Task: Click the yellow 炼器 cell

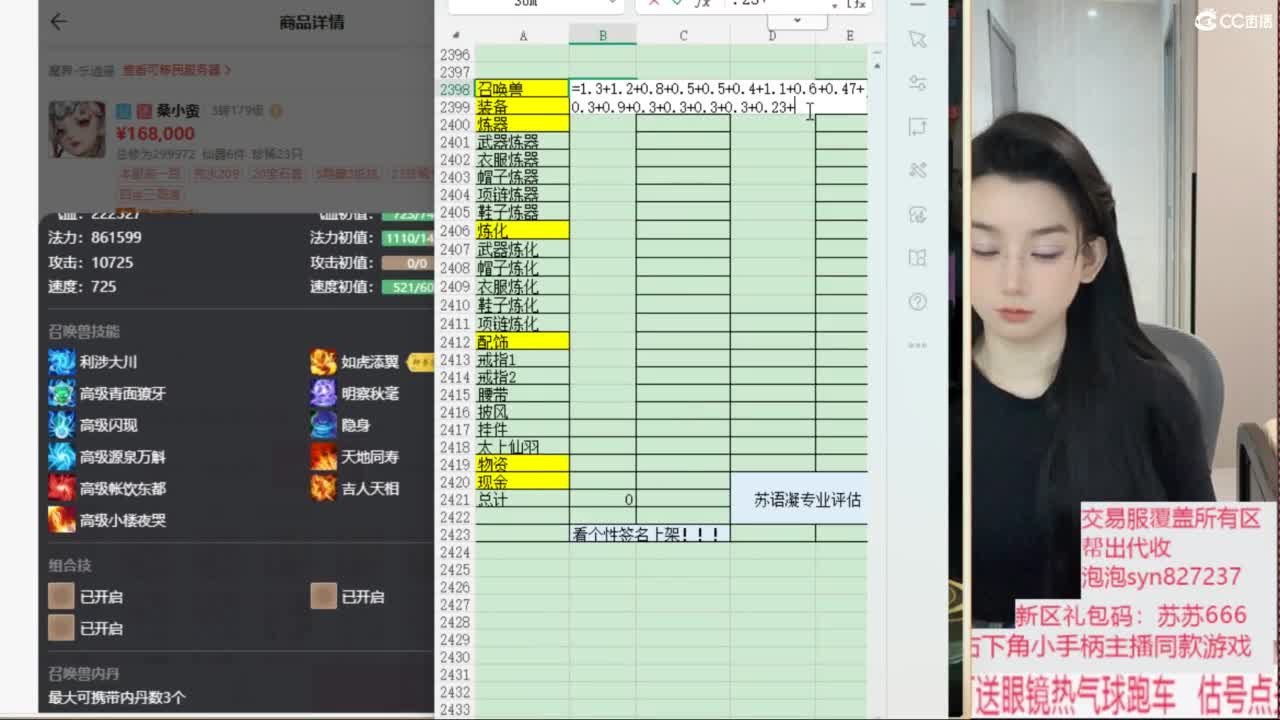Action: point(522,124)
